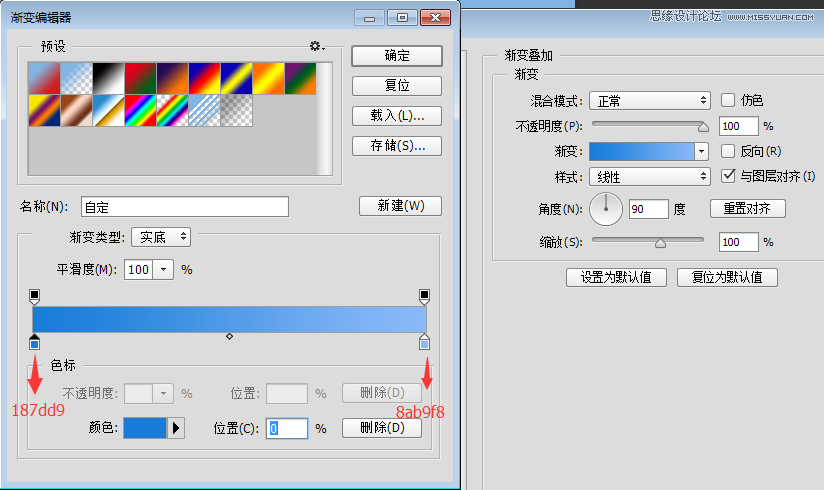The width and height of the screenshot is (824, 490).
Task: Choose the rainbow spectrum gradient preset
Action: click(140, 110)
